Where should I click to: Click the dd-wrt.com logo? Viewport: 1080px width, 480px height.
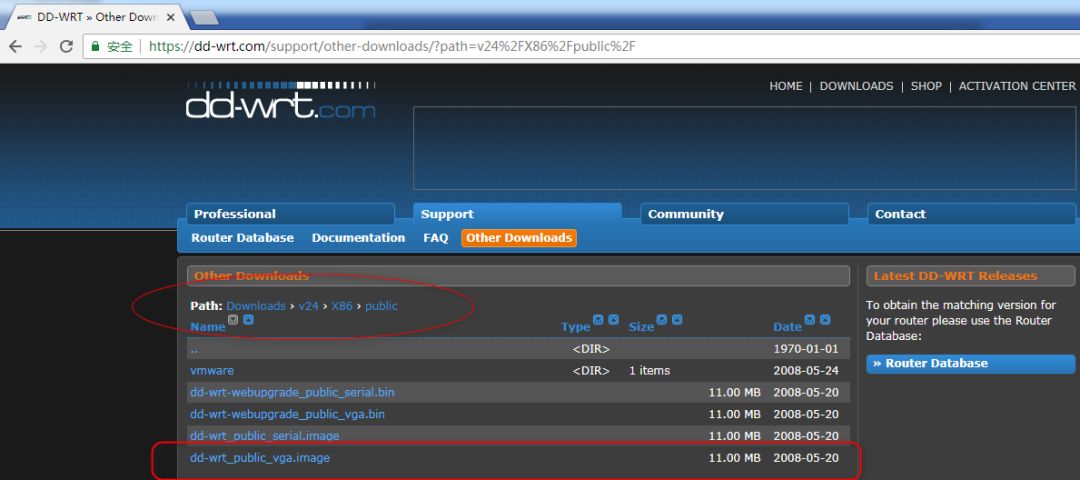tap(280, 101)
